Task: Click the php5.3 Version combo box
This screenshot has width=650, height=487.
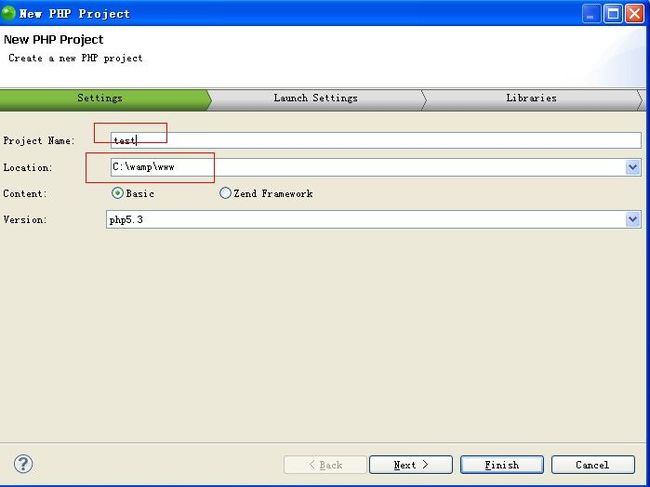Action: [x=374, y=219]
